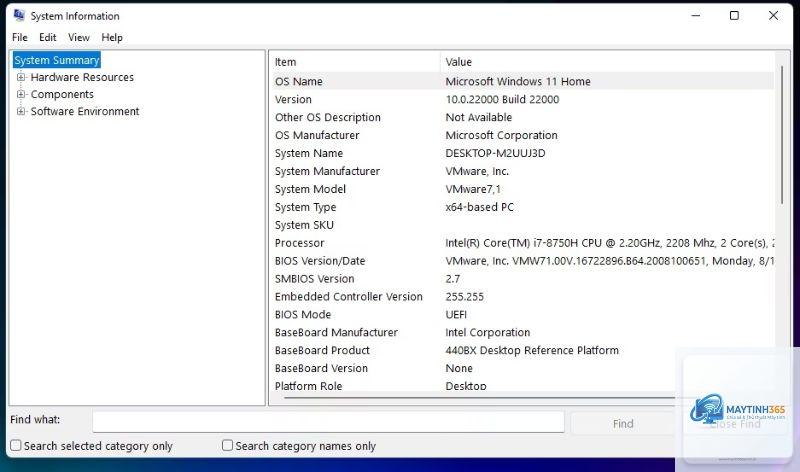
Task: Expand the Software Environment node
Action: (x=21, y=111)
